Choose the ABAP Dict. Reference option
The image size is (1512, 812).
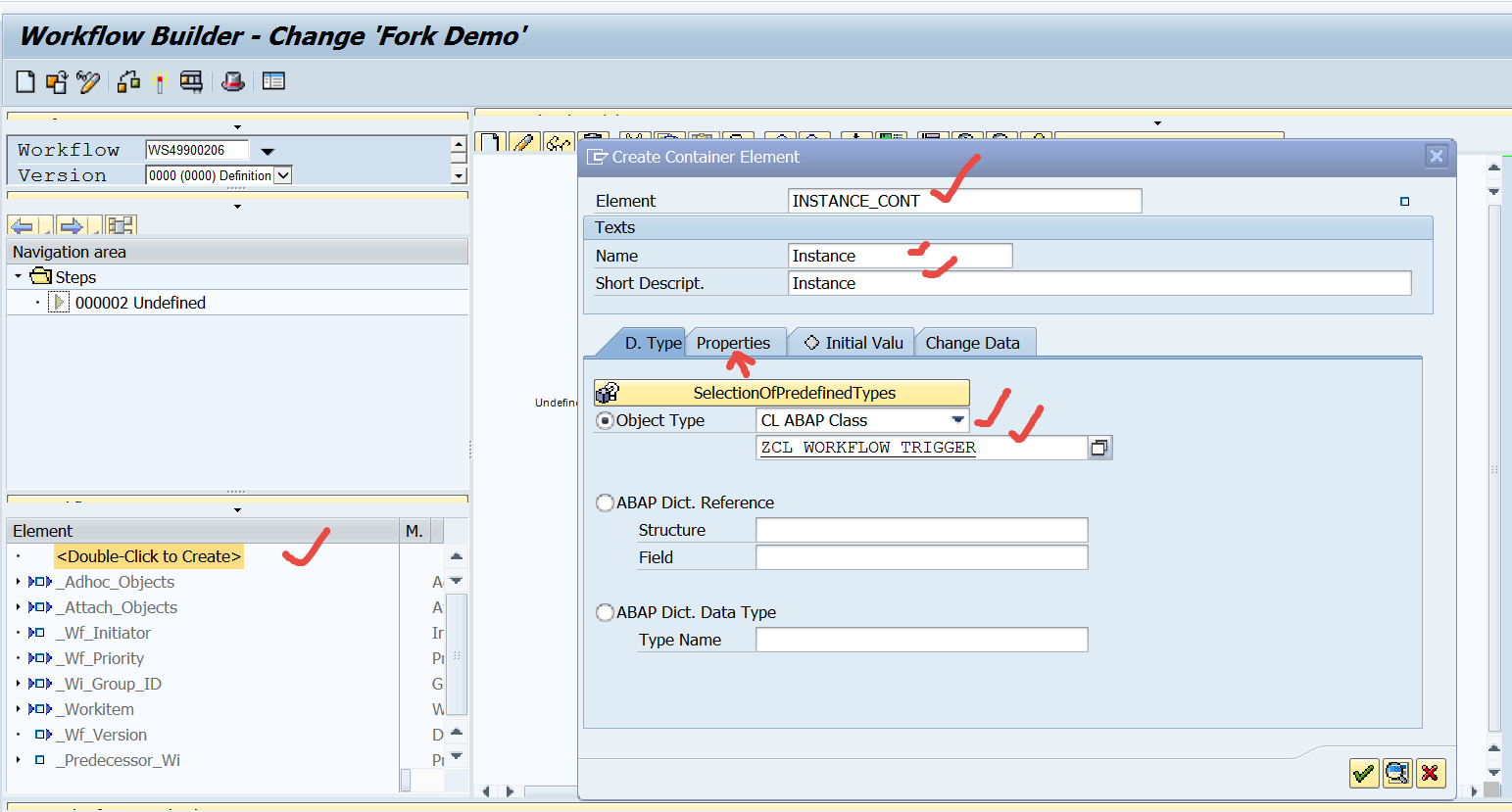point(605,502)
